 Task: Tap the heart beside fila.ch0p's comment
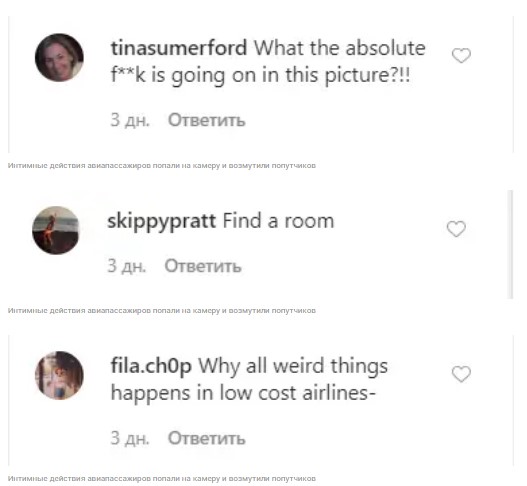coord(461,374)
